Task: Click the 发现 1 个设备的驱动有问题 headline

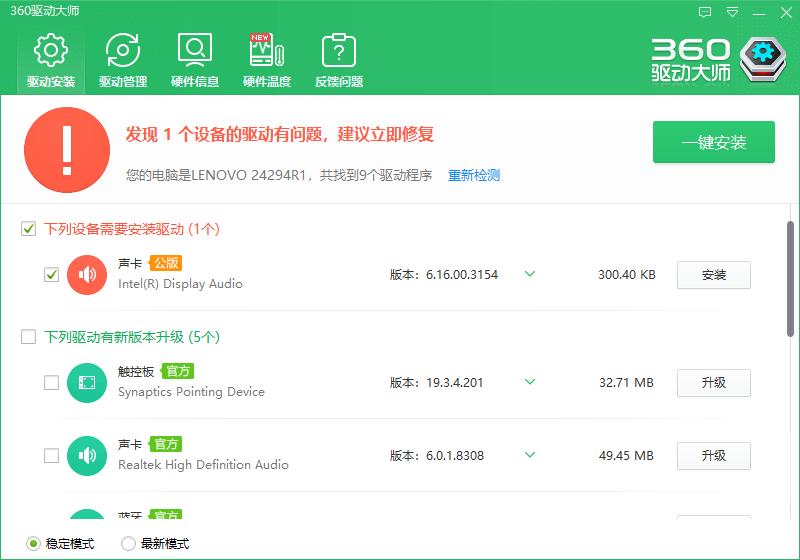Action: pyautogui.click(x=280, y=134)
